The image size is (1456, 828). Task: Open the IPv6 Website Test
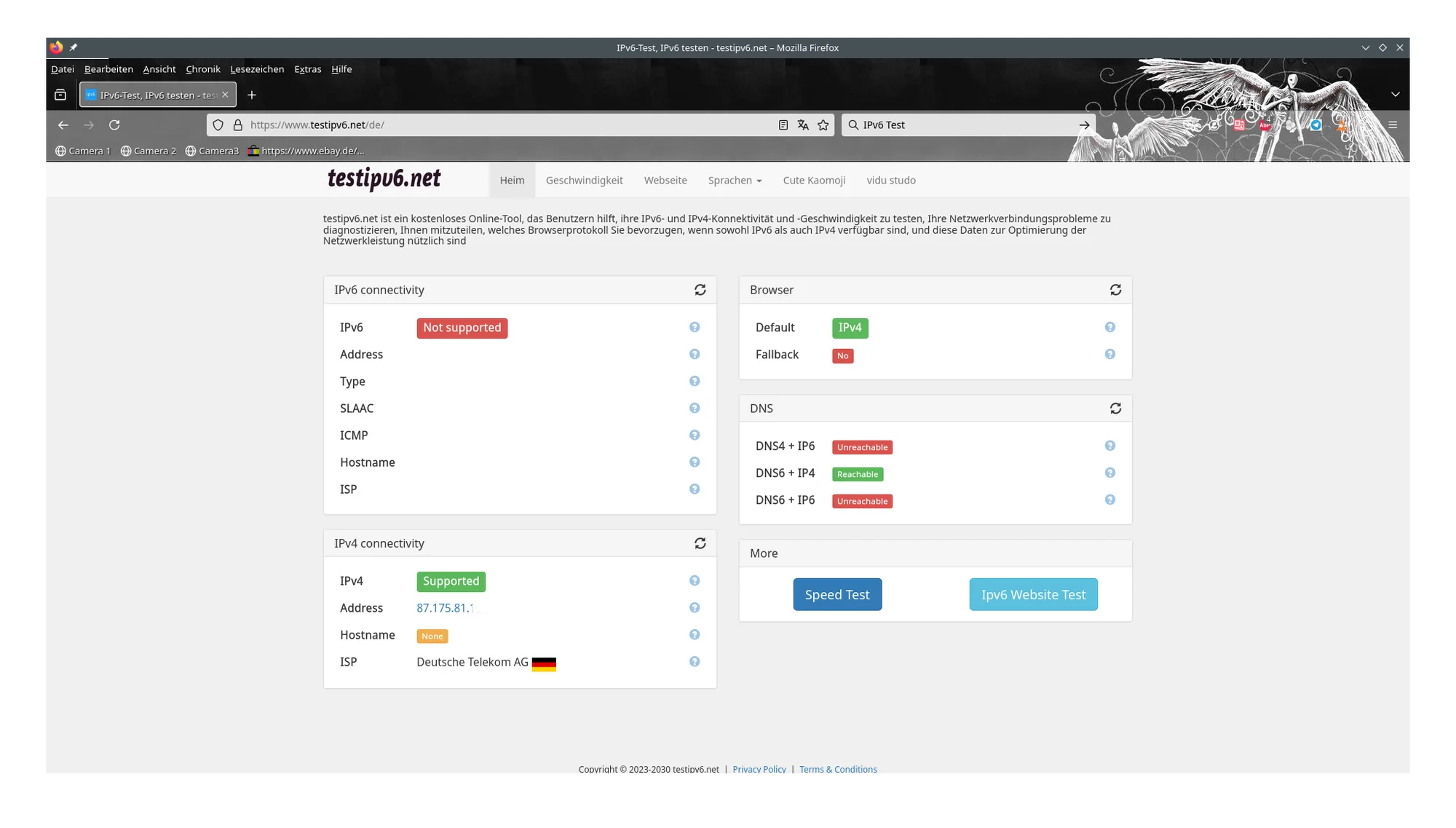point(1033,594)
